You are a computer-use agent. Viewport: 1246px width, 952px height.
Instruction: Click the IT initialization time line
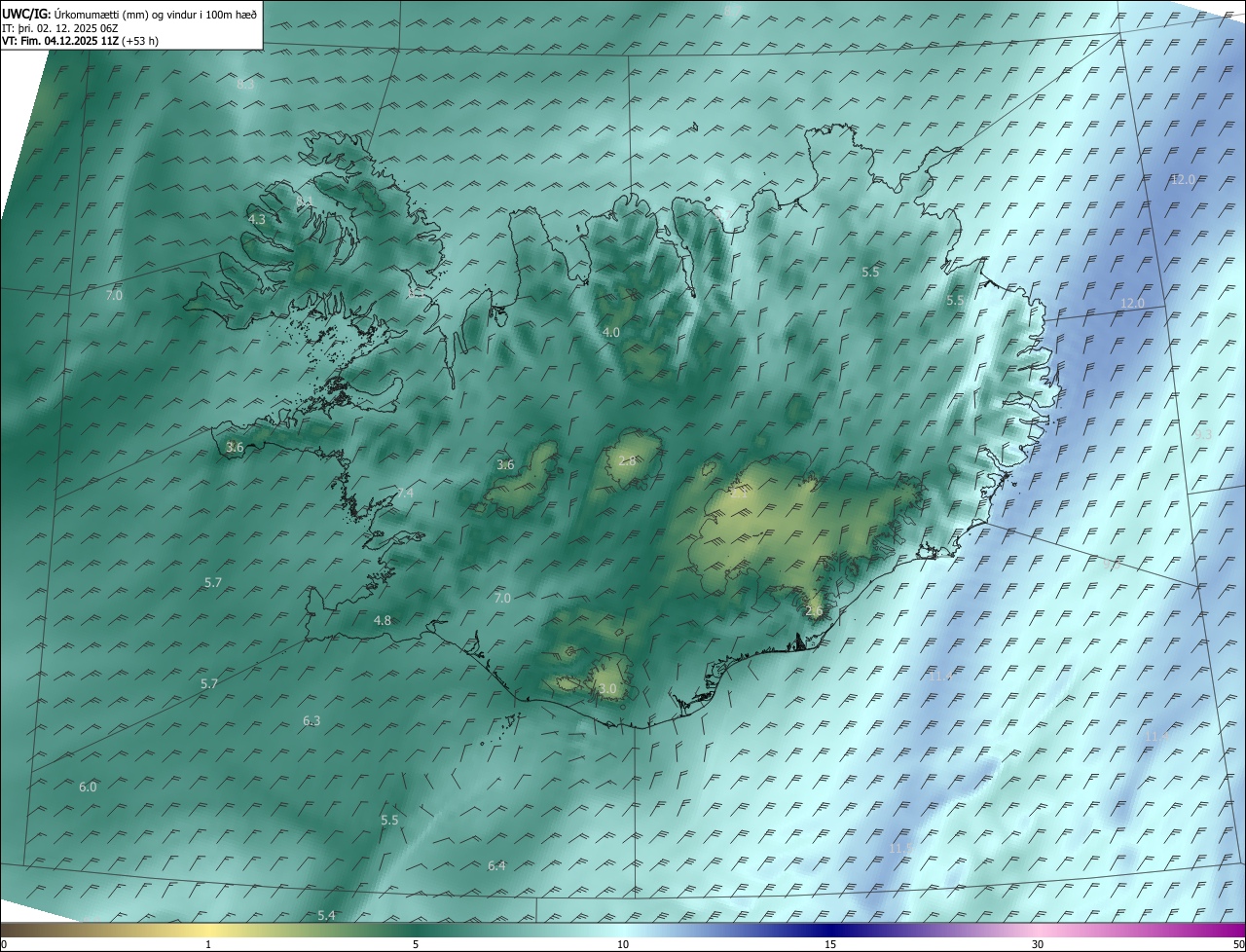(67, 28)
